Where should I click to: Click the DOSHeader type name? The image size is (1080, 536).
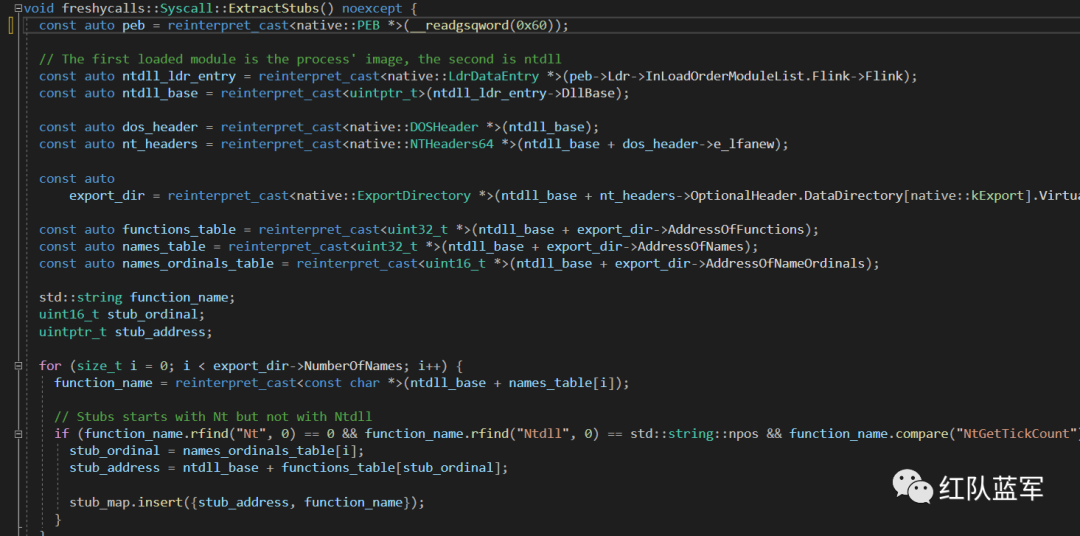(x=444, y=127)
